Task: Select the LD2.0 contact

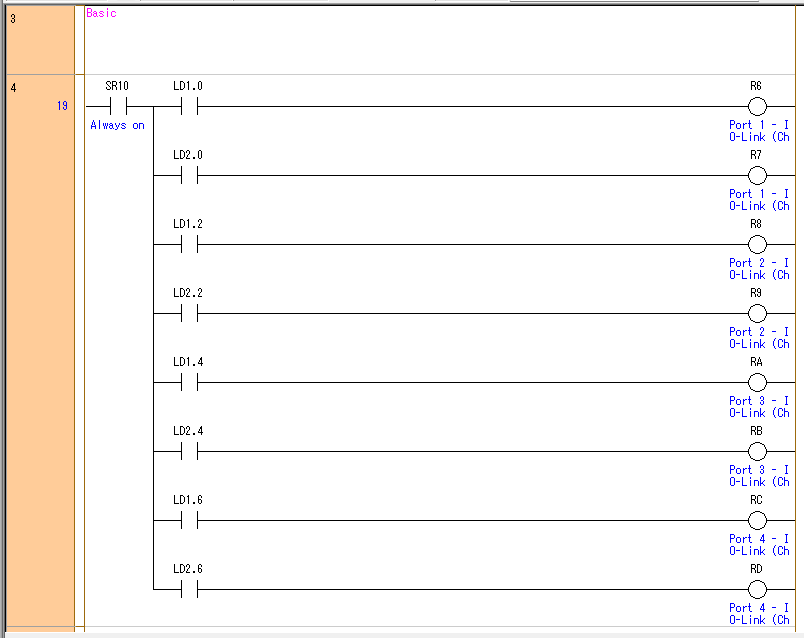Action: [x=189, y=175]
